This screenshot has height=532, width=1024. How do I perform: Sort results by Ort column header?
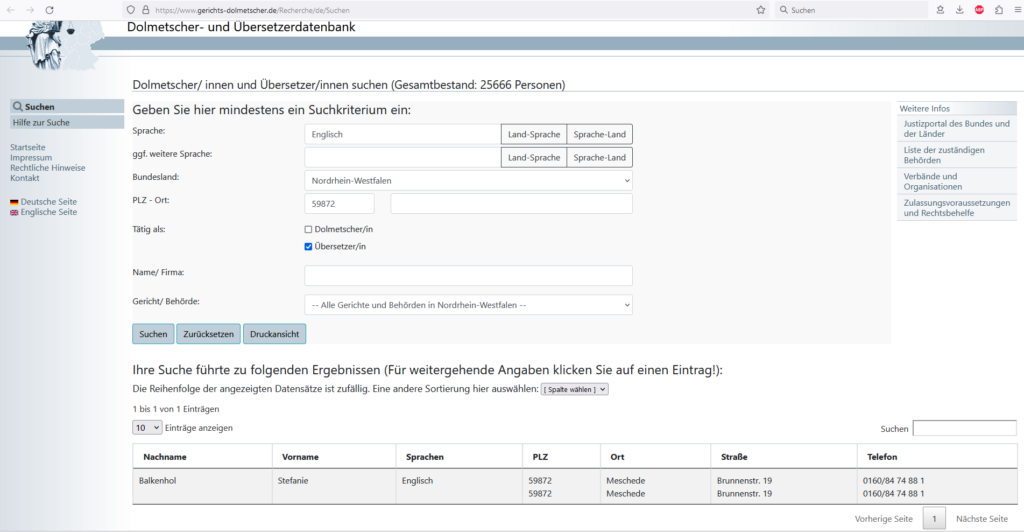[656, 457]
